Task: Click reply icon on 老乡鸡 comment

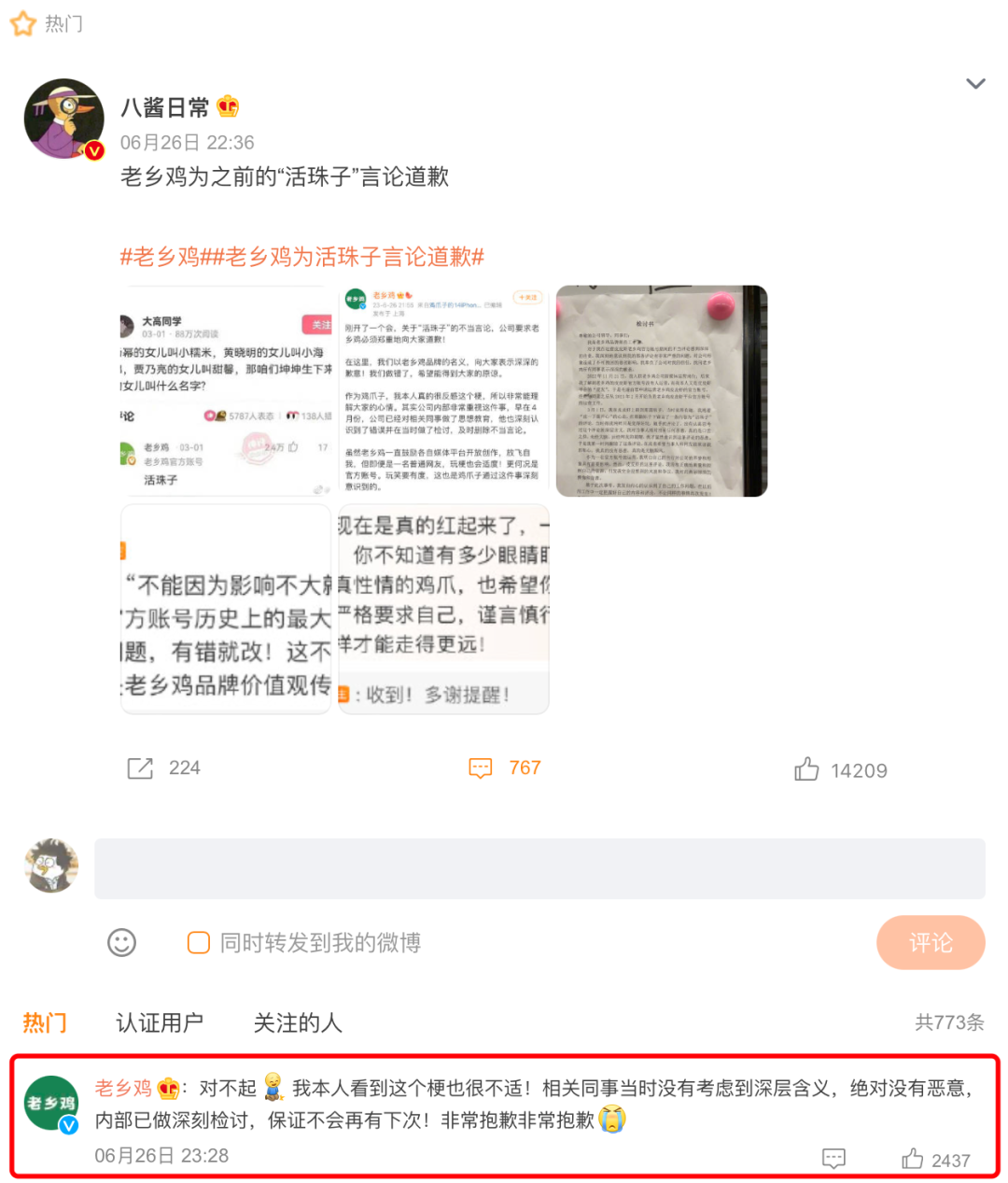Action: click(833, 1159)
